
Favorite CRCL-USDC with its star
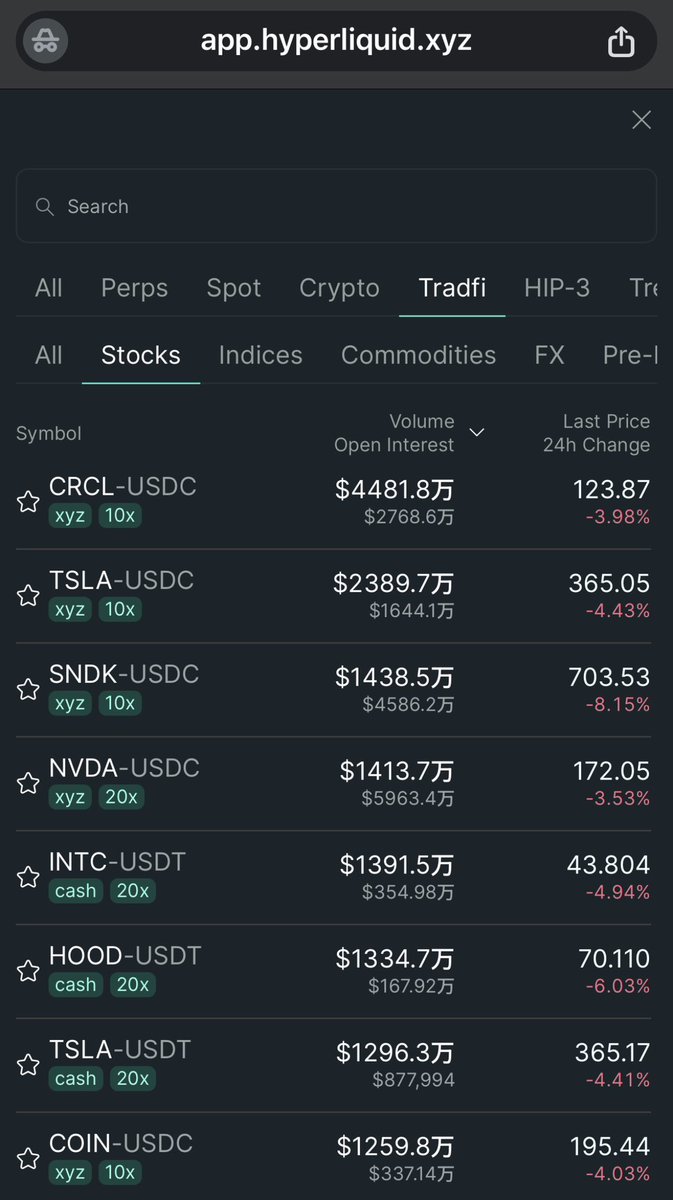(x=28, y=502)
